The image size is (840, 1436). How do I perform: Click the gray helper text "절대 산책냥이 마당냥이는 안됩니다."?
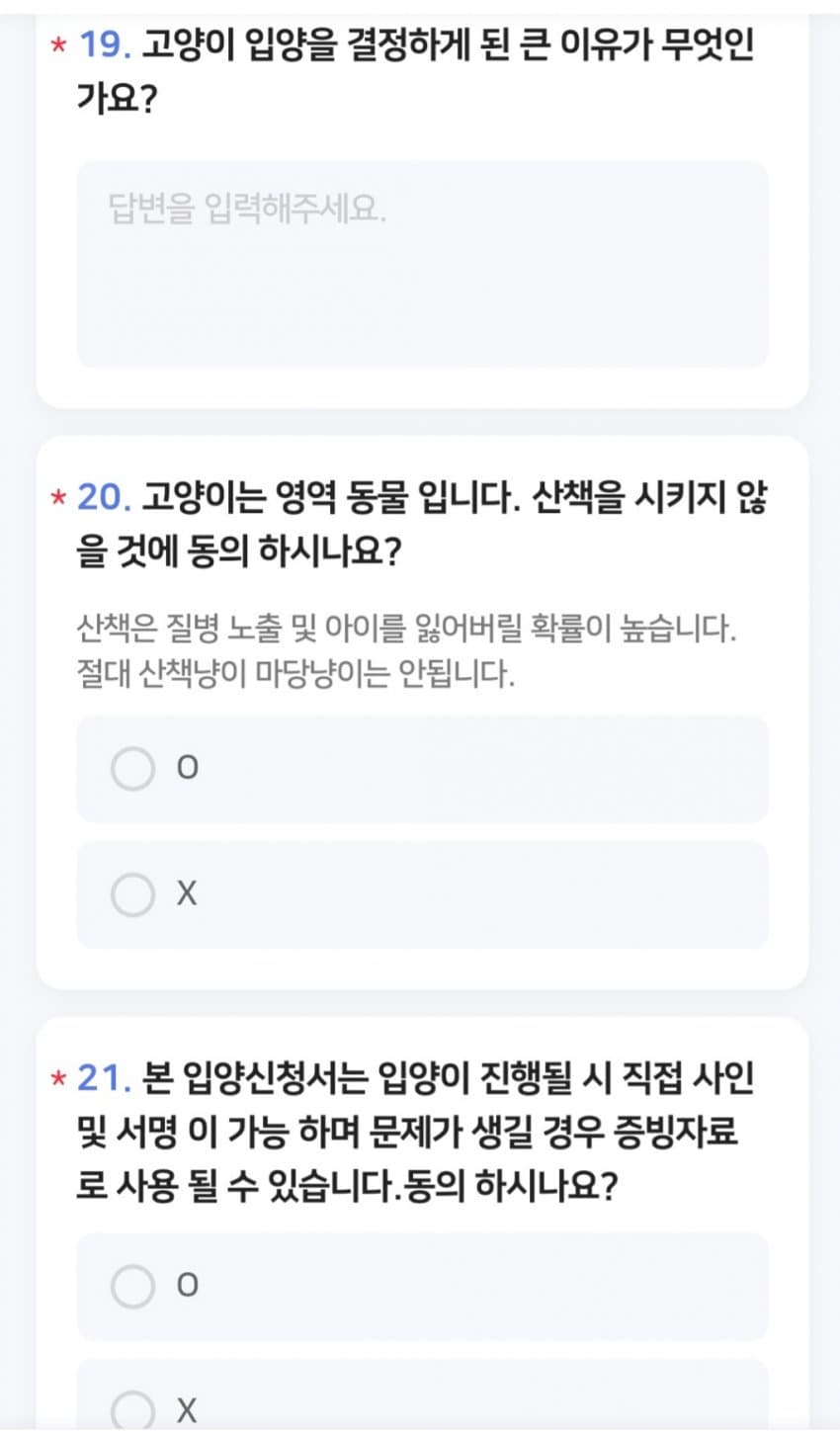(x=295, y=676)
